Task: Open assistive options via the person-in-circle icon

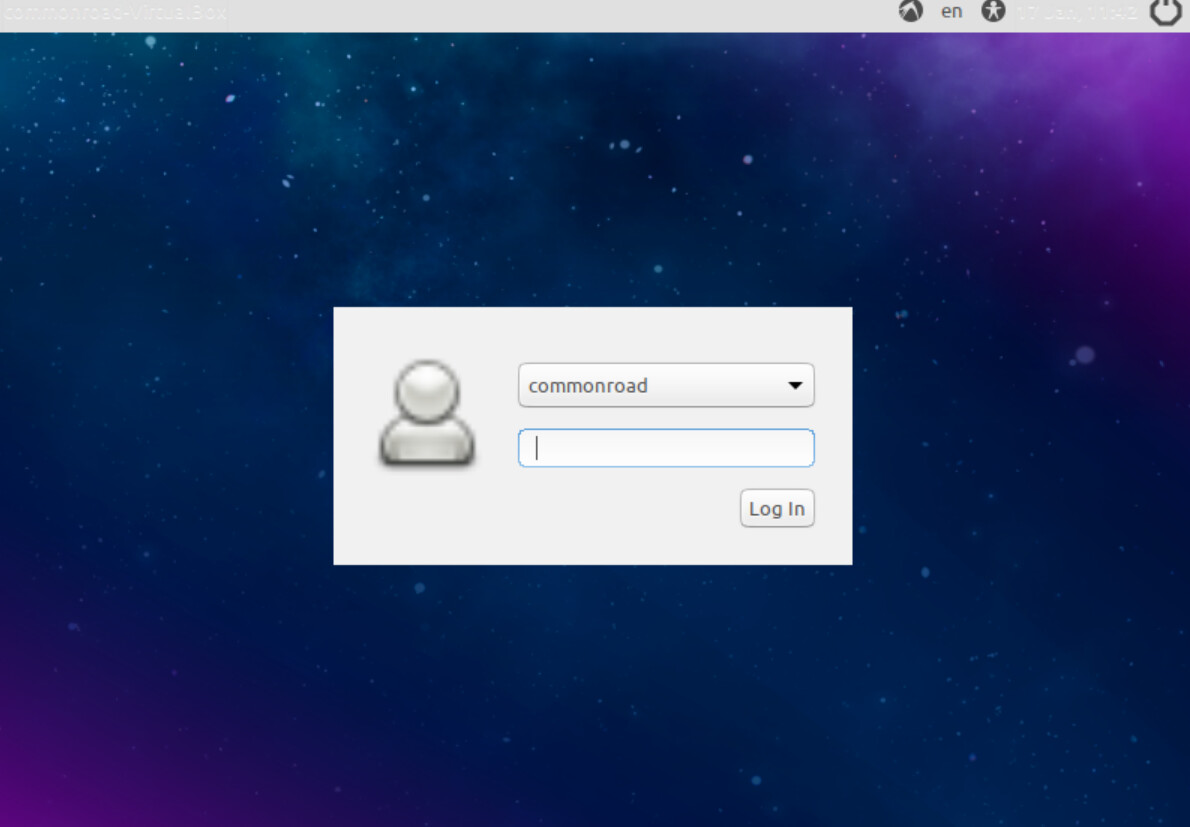Action: [x=992, y=12]
